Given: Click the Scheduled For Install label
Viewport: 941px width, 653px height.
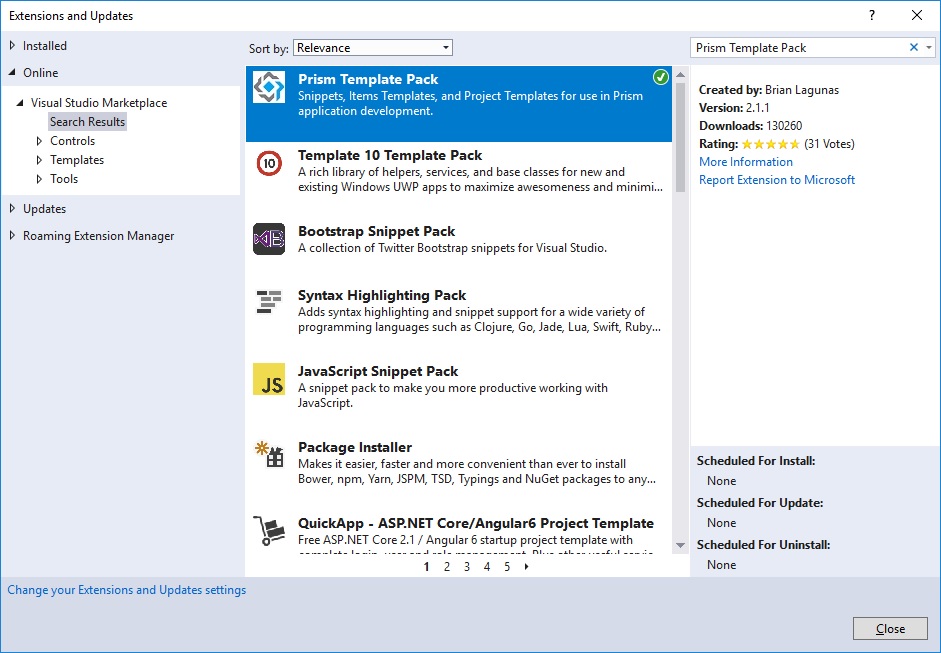Looking at the screenshot, I should click(756, 461).
